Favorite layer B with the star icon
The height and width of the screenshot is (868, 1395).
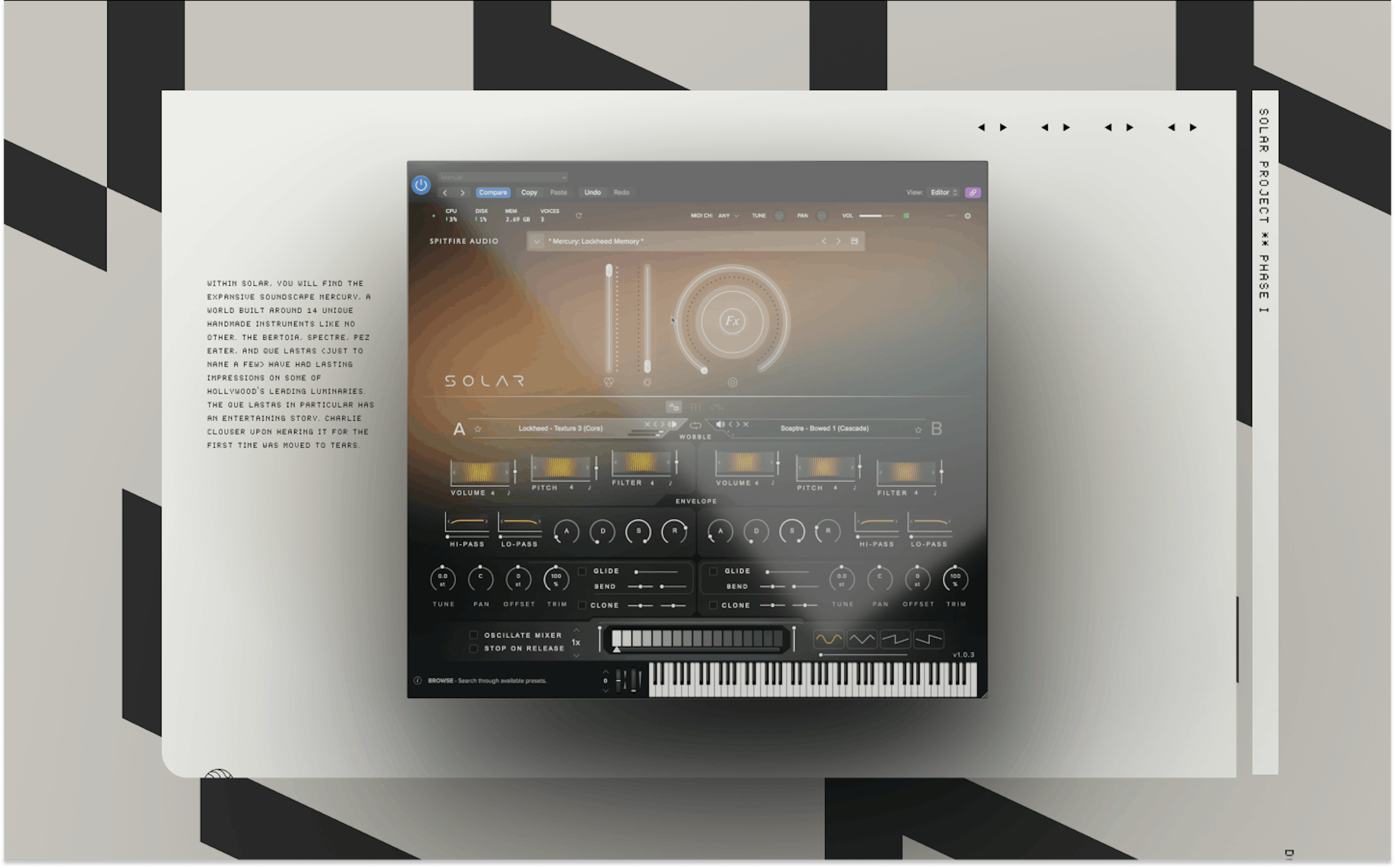918,430
